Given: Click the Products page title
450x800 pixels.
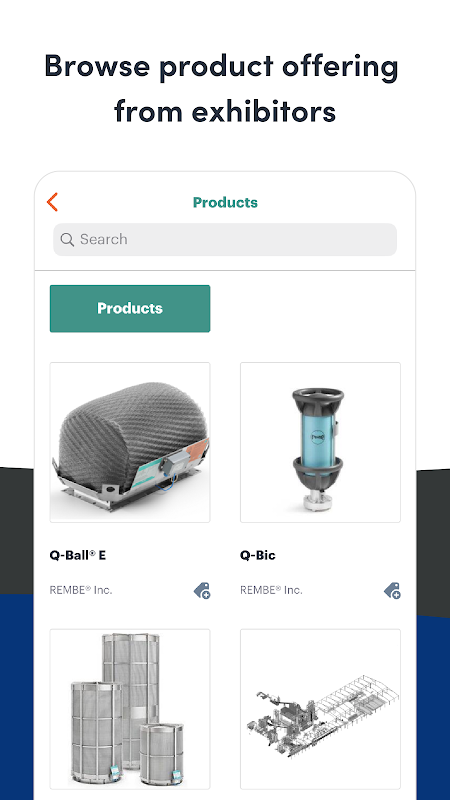Looking at the screenshot, I should tap(225, 203).
